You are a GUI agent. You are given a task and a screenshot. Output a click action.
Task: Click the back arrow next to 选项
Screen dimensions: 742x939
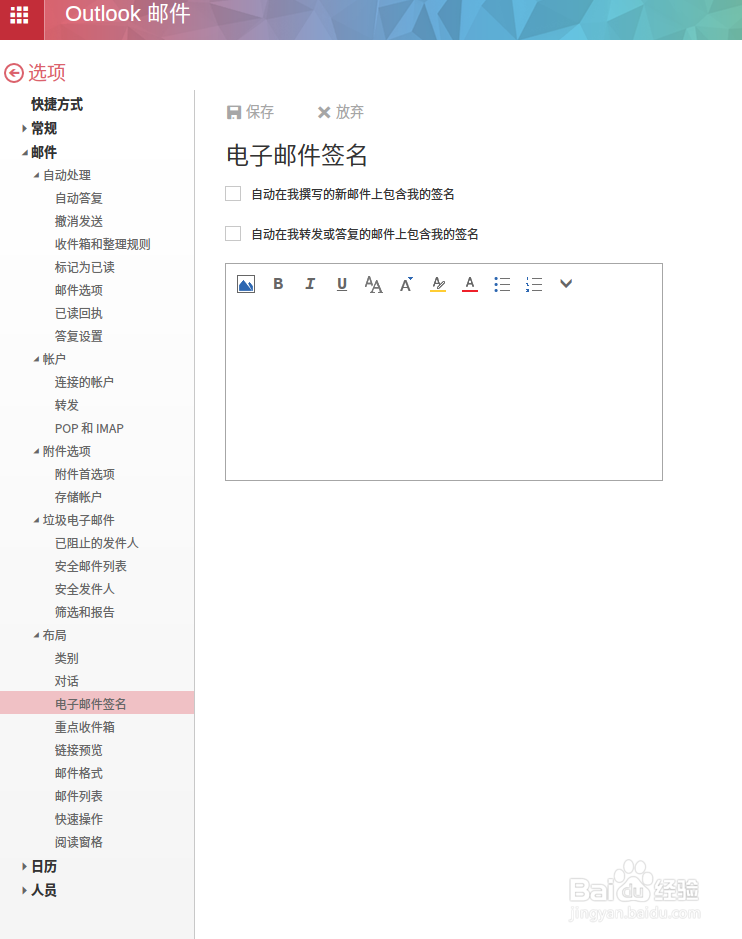(14, 73)
